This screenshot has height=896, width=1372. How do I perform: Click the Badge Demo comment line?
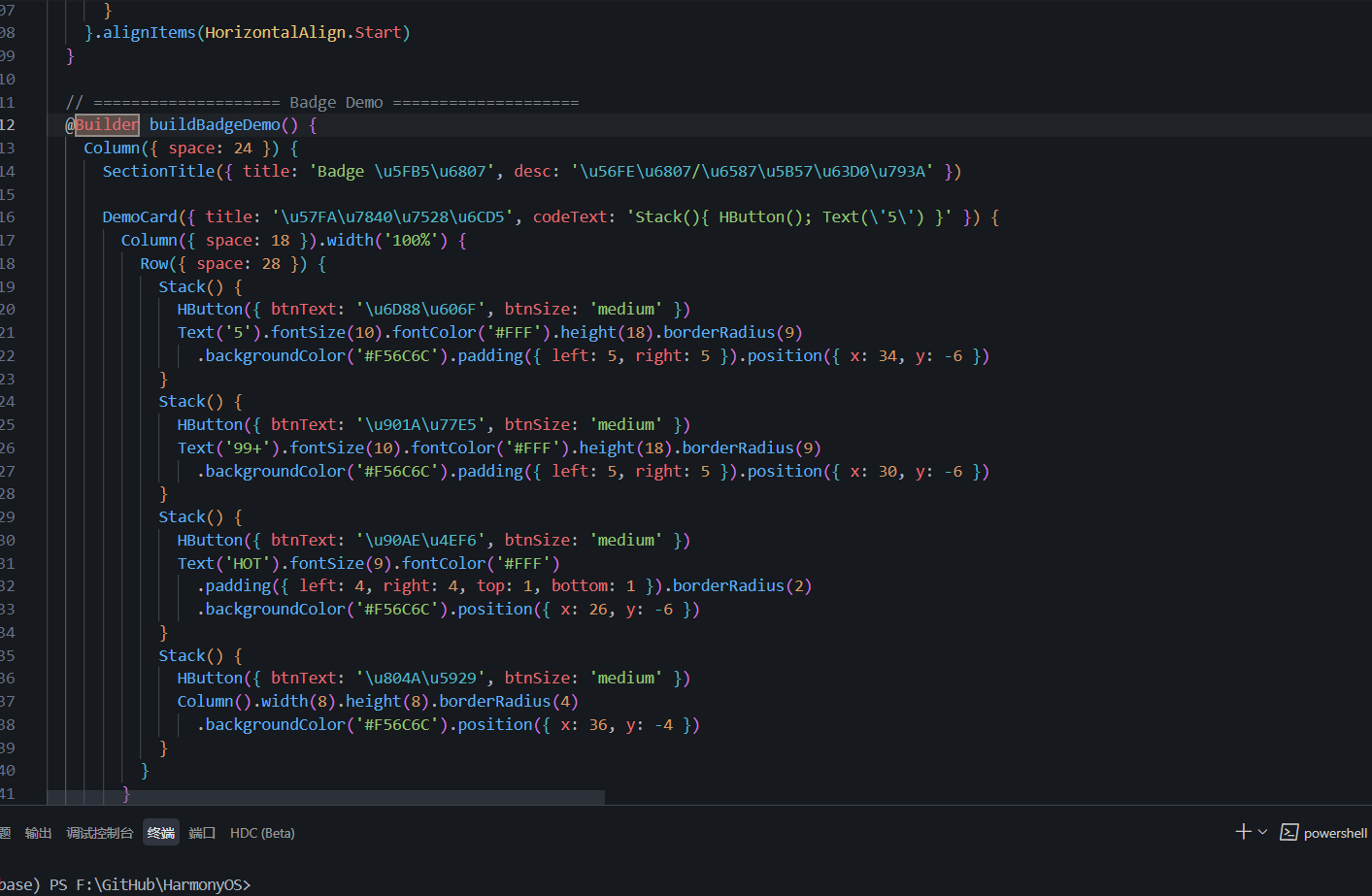pyautogui.click(x=321, y=102)
